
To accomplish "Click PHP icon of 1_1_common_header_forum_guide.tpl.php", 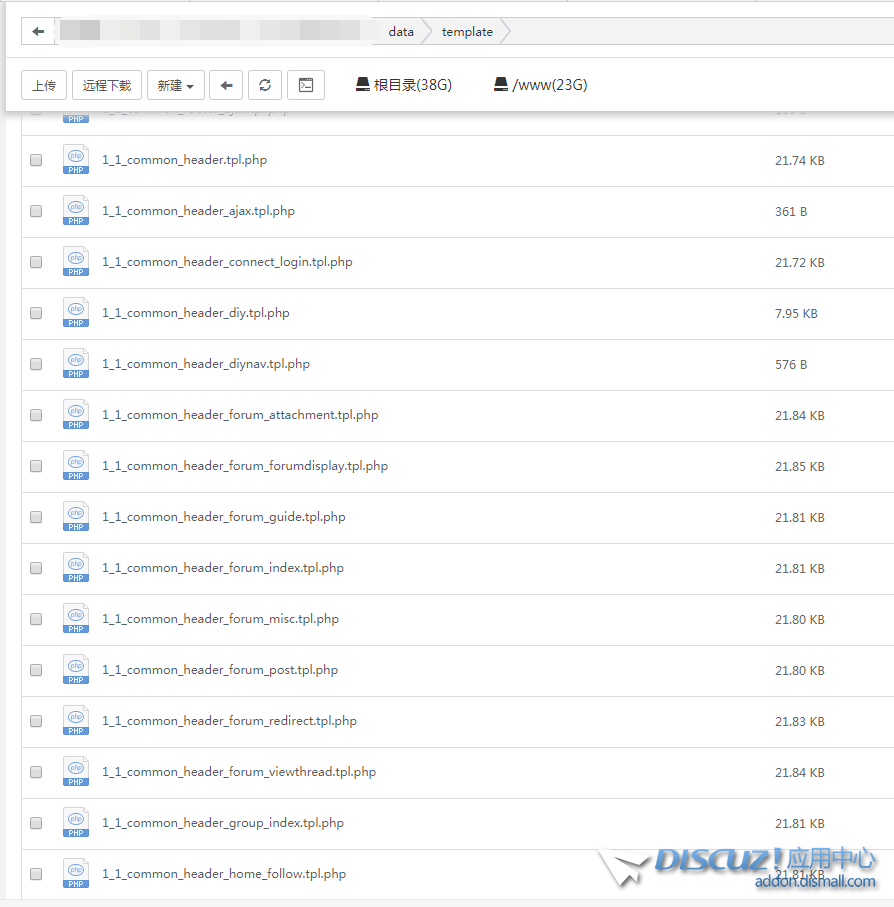I will tap(76, 517).
